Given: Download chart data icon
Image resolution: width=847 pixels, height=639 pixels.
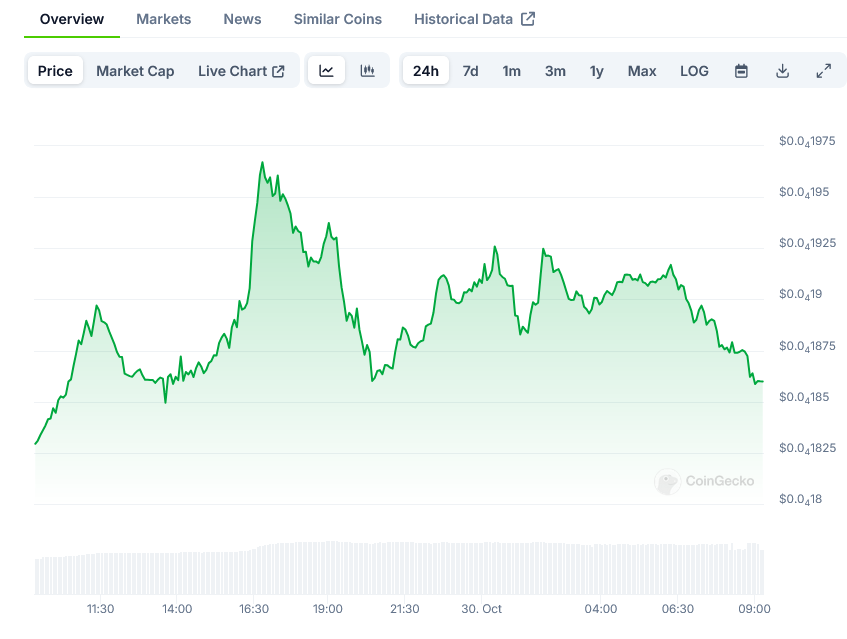Looking at the screenshot, I should tap(782, 71).
